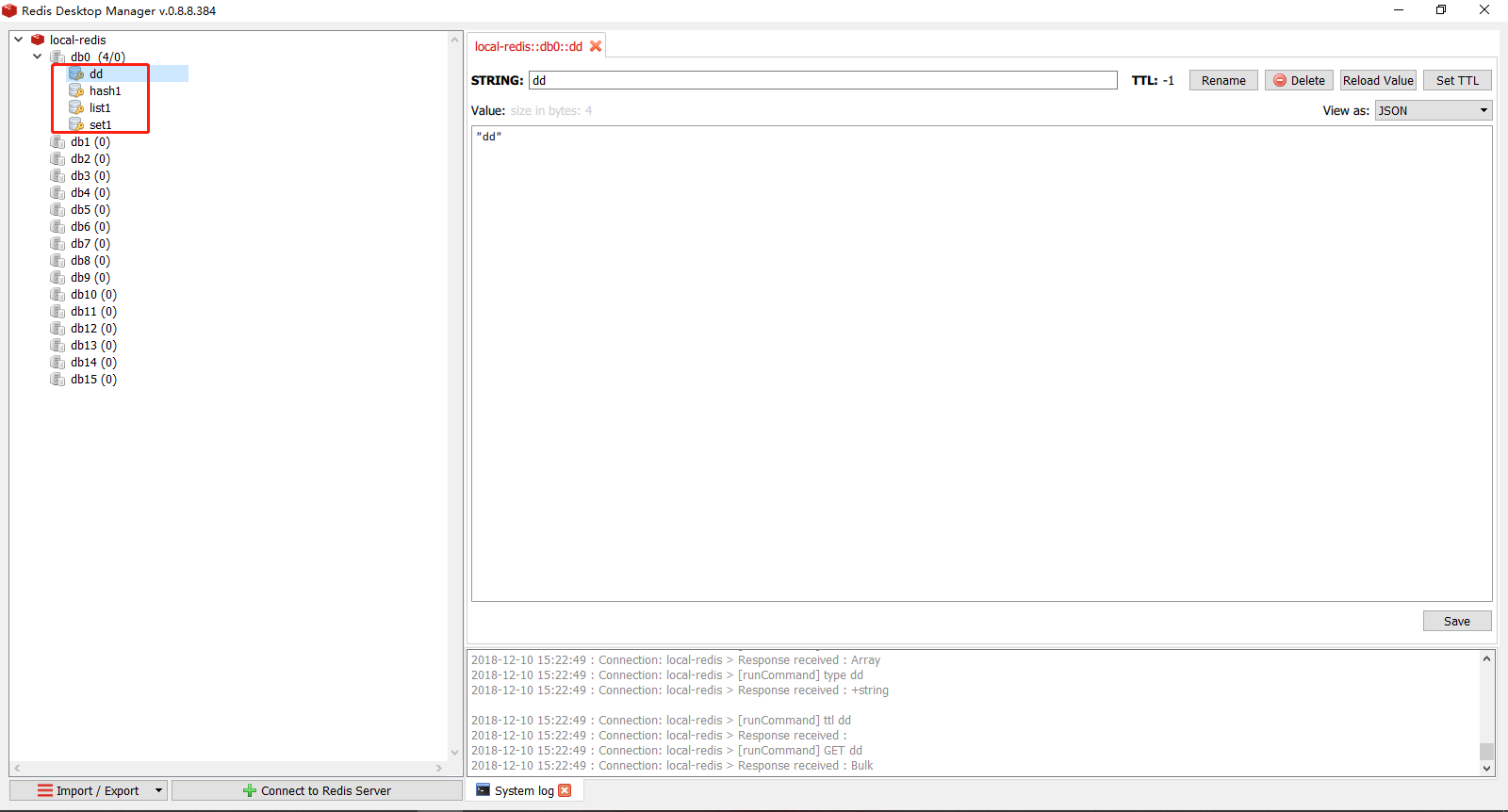Click the Set TTL button

pos(1457,80)
